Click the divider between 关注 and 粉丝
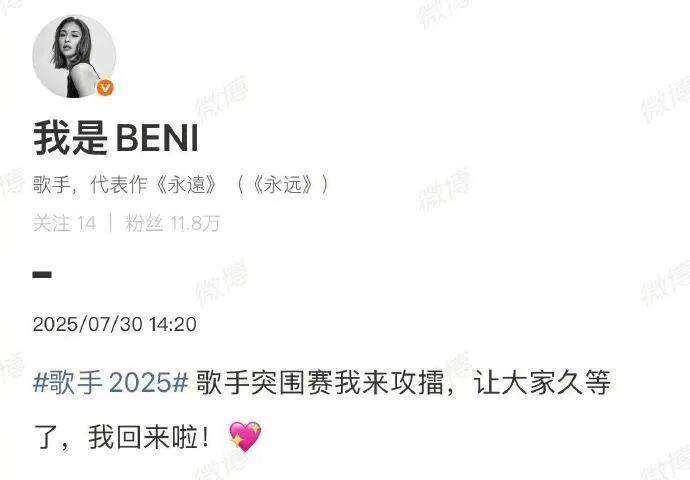 pyautogui.click(x=110, y=223)
